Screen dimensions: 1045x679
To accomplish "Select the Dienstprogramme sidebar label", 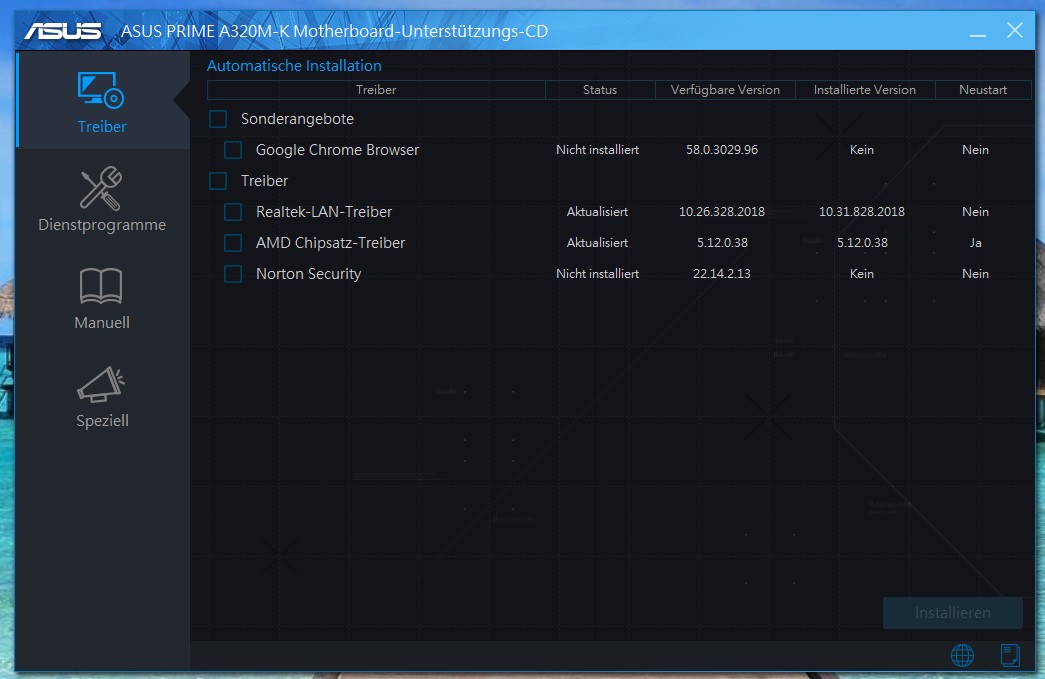I will 102,225.
